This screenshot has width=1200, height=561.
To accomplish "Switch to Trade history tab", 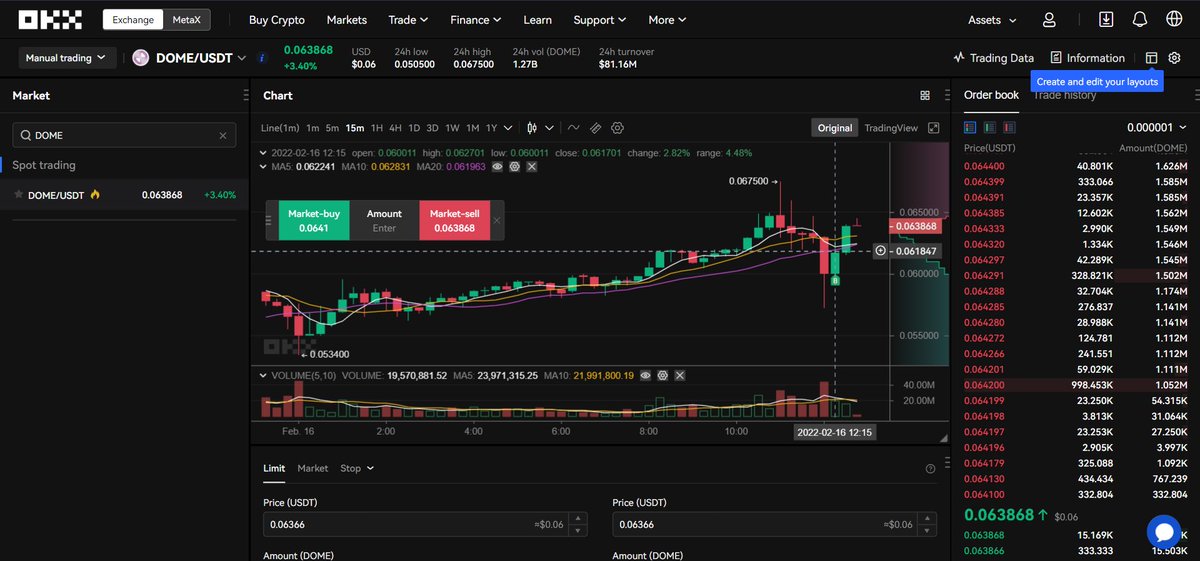I will pyautogui.click(x=1065, y=95).
